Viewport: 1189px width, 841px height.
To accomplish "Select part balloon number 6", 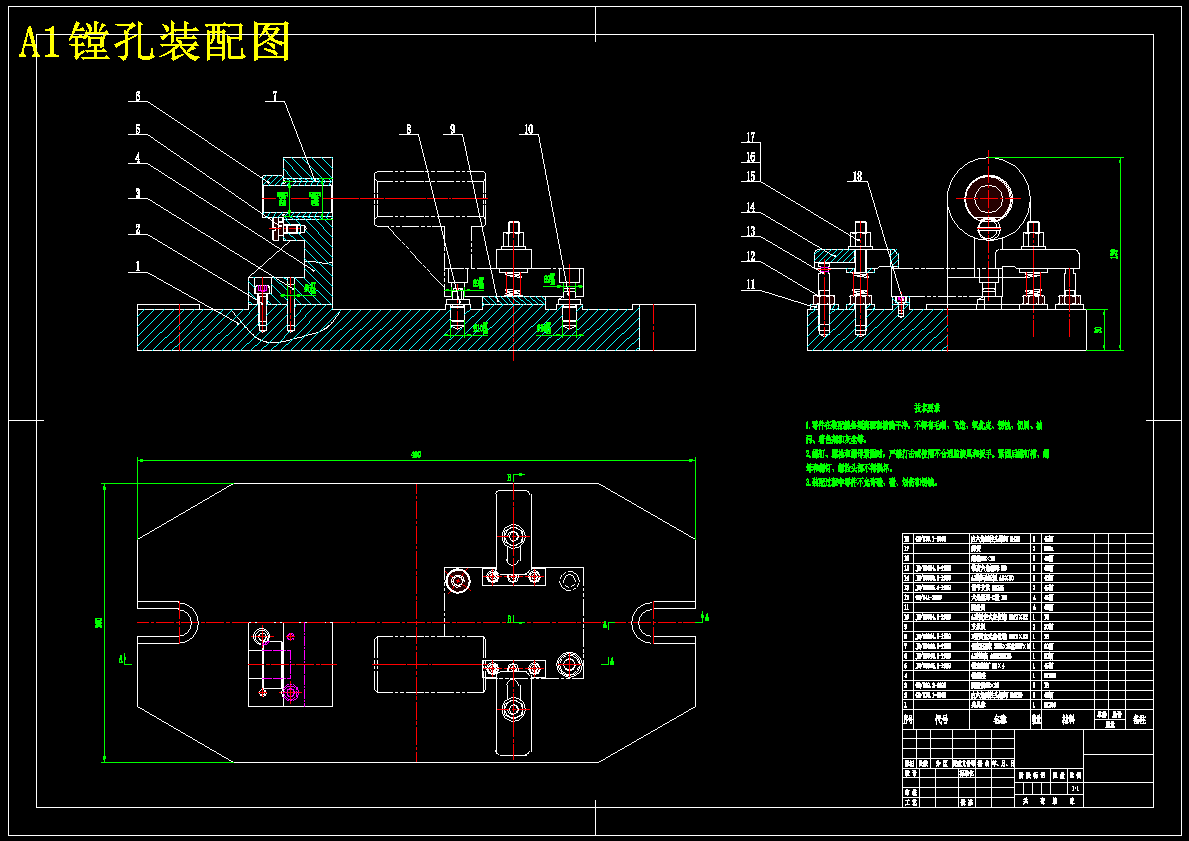I will 137,96.
